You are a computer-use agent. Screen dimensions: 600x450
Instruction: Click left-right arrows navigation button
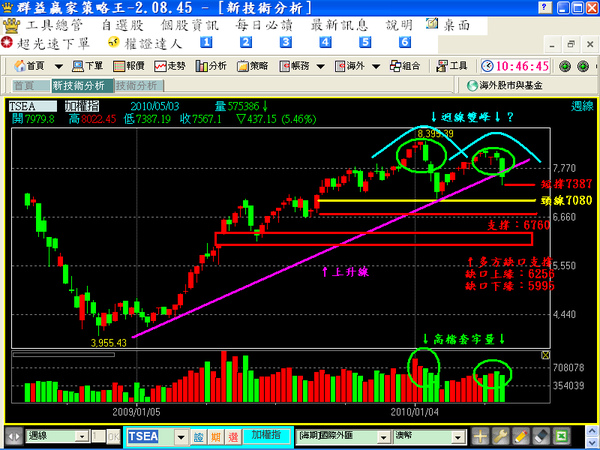click(x=14, y=436)
